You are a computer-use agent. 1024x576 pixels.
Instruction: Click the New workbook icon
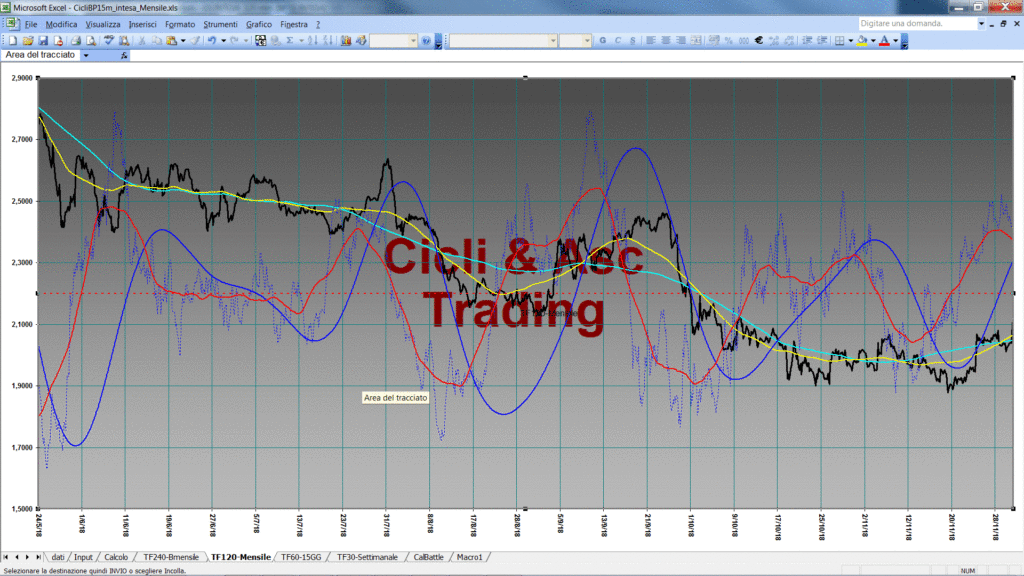[12, 40]
